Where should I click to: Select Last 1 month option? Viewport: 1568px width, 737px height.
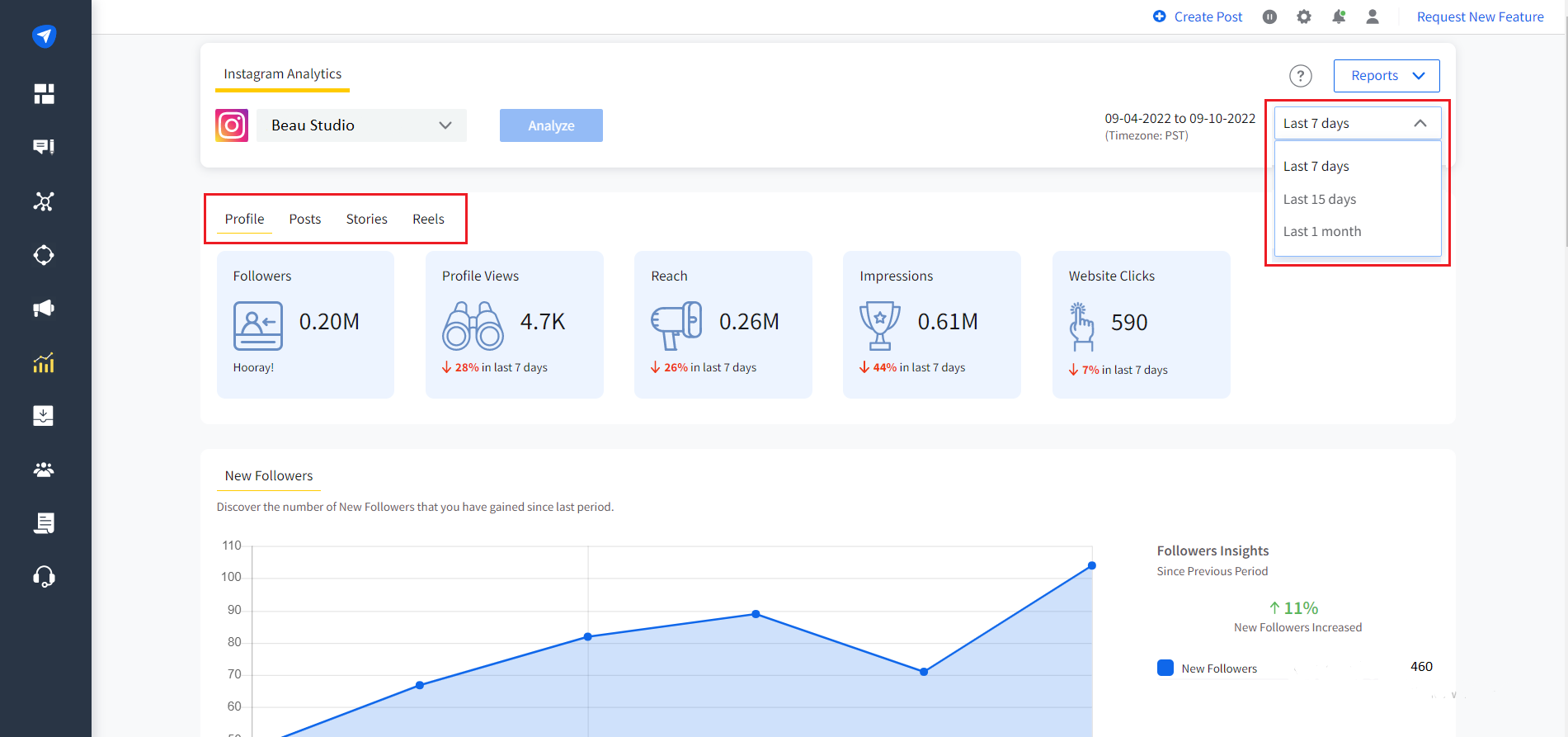(x=1358, y=231)
